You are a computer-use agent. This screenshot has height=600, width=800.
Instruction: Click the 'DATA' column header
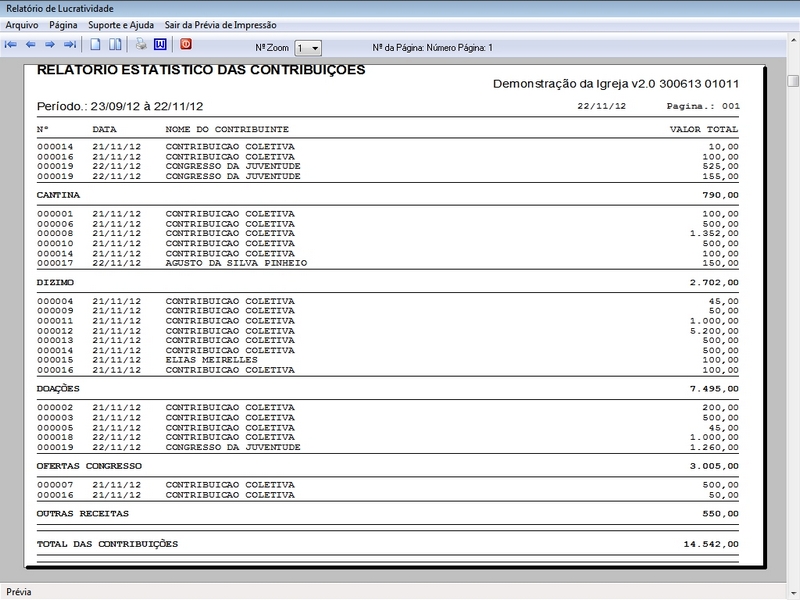[x=105, y=129]
